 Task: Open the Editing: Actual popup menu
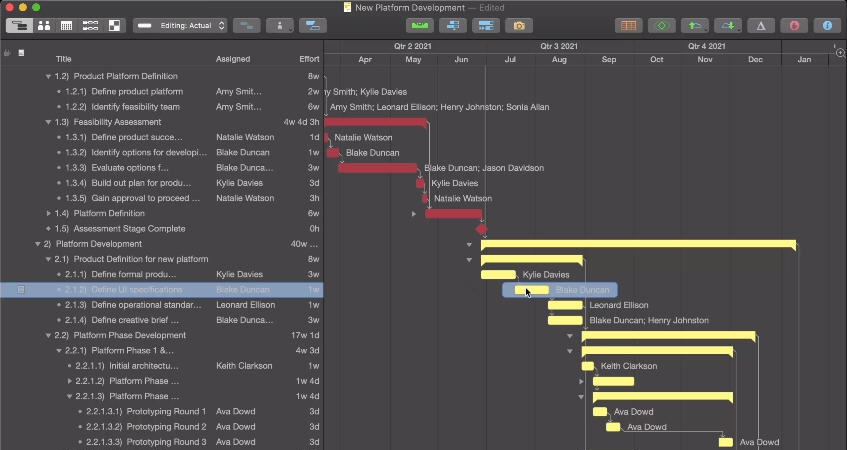click(x=180, y=25)
